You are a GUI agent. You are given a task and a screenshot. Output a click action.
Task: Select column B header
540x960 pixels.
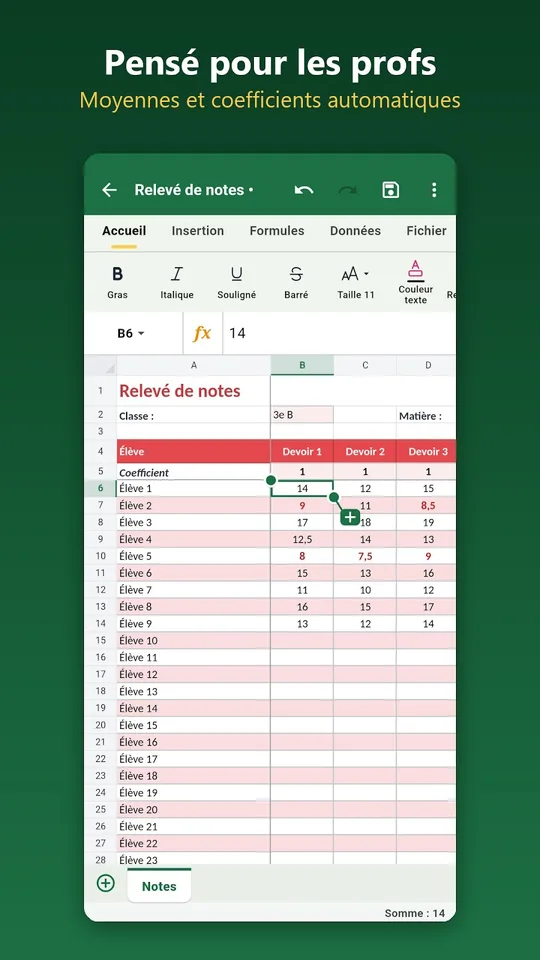click(x=302, y=366)
